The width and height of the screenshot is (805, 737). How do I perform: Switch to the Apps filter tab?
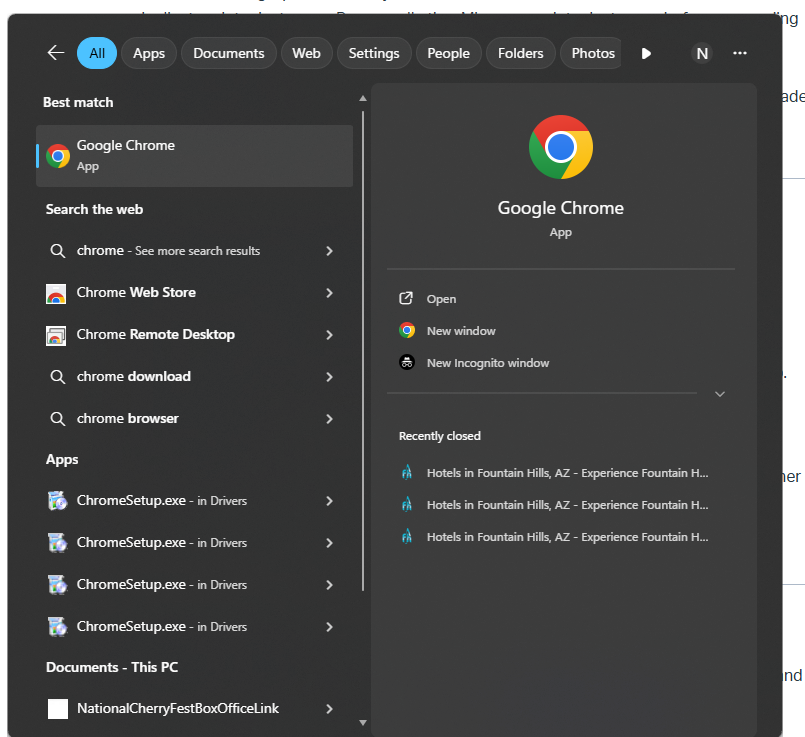(149, 53)
